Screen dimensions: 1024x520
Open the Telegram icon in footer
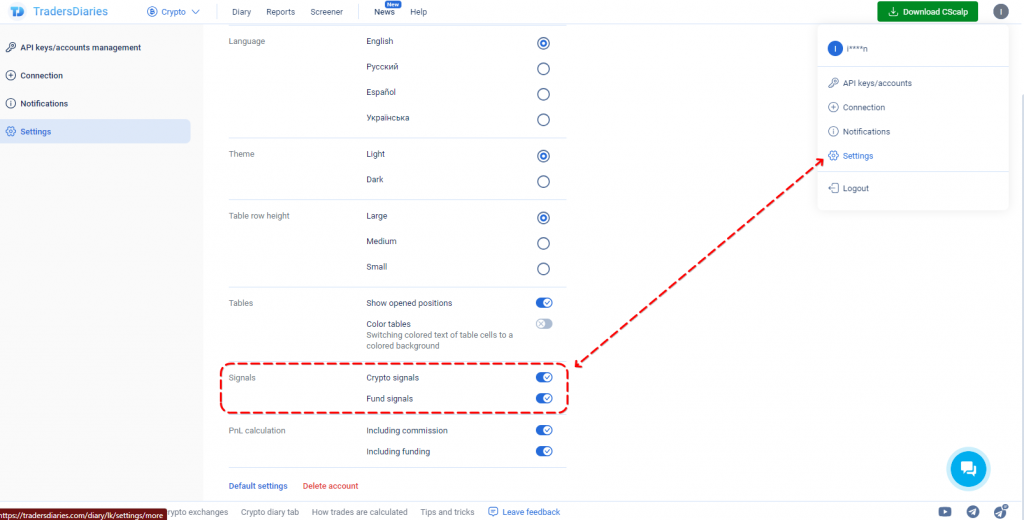tap(973, 511)
